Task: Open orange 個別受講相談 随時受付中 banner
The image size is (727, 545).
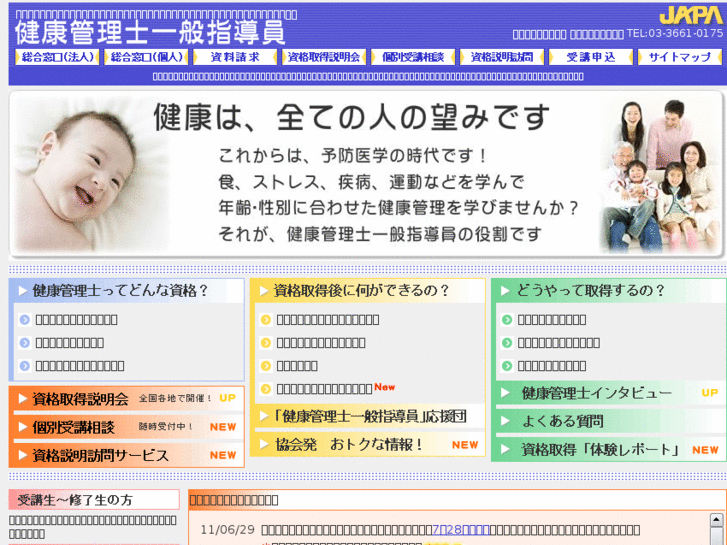Action: [127, 427]
